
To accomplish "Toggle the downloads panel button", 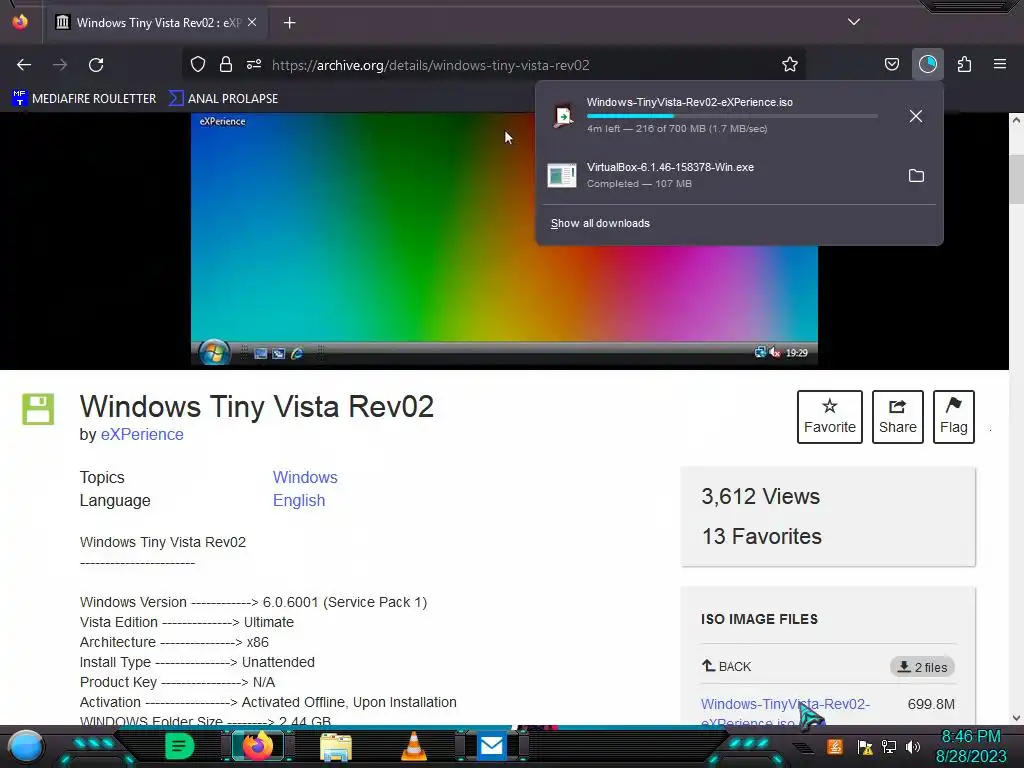I will pos(927,64).
